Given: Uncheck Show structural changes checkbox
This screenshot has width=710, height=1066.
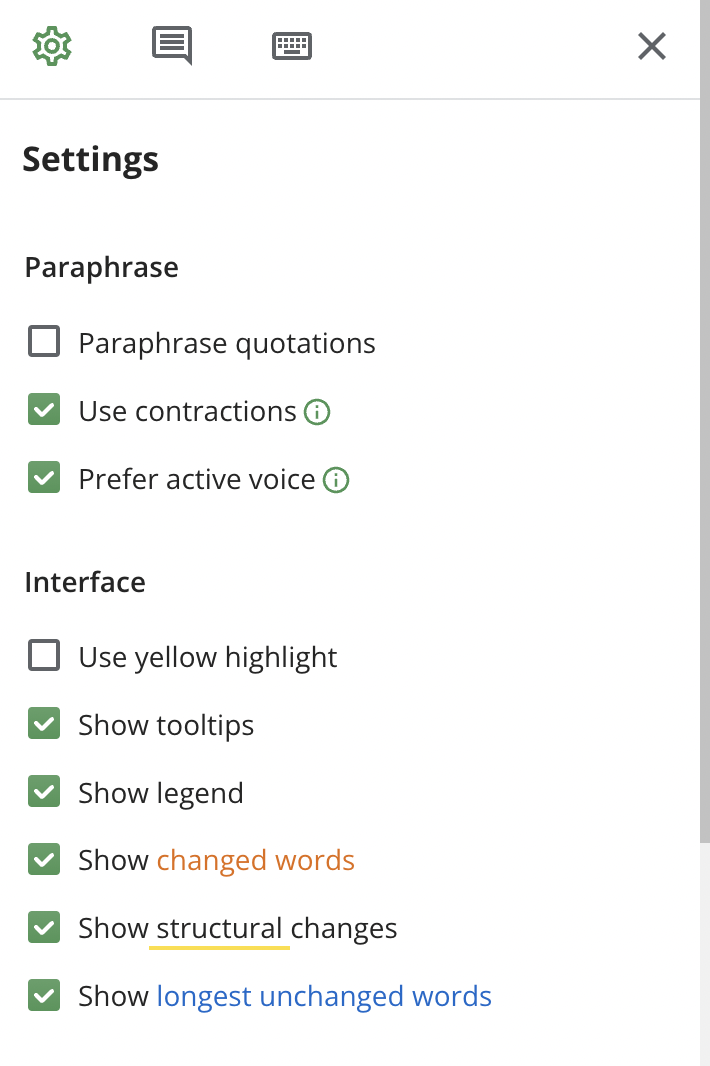Looking at the screenshot, I should click(x=44, y=927).
